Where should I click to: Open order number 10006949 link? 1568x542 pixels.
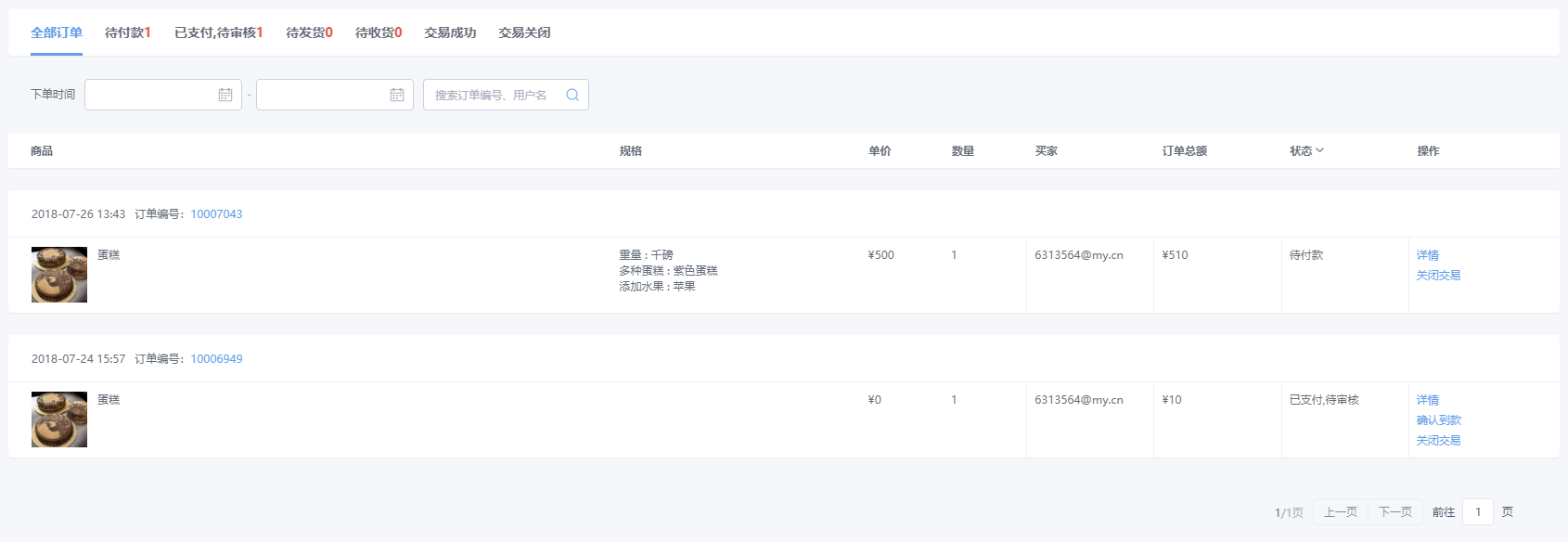point(216,359)
